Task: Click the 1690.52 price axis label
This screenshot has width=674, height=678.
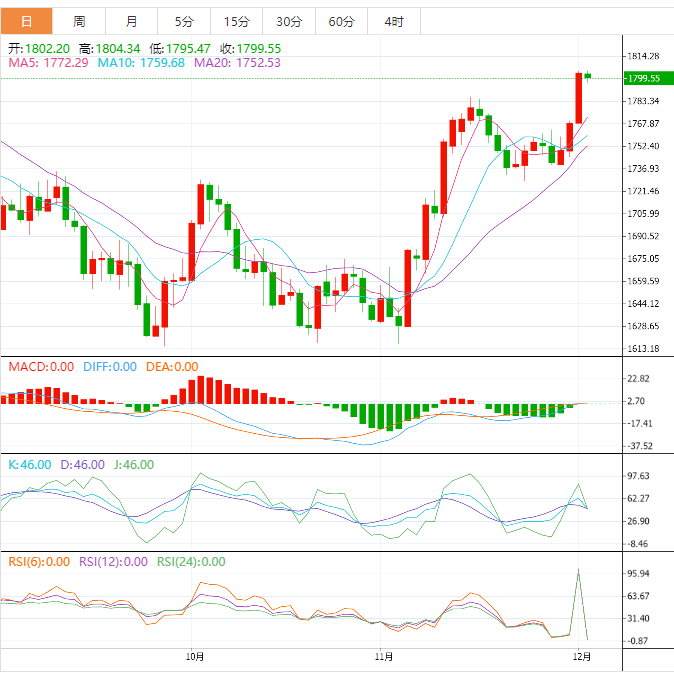Action: [x=643, y=236]
